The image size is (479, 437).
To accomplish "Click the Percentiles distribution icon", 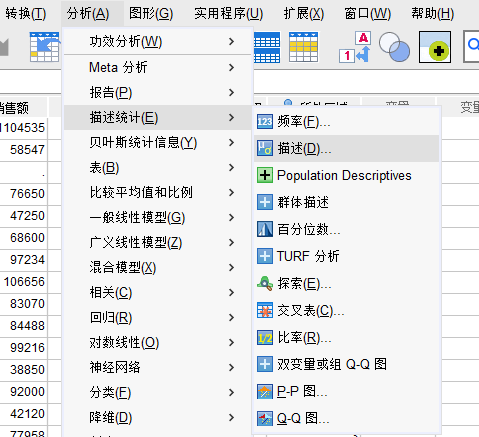I will [x=265, y=230].
